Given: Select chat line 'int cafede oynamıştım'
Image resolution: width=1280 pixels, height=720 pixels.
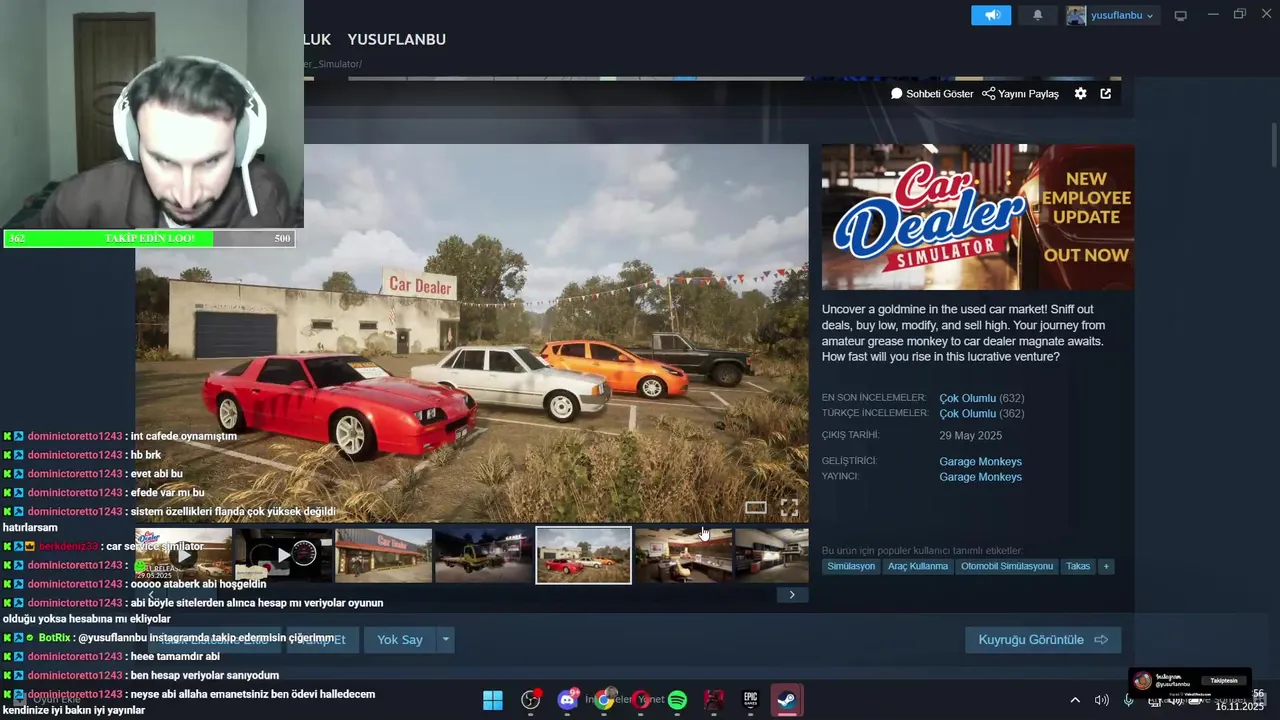Looking at the screenshot, I should [184, 436].
